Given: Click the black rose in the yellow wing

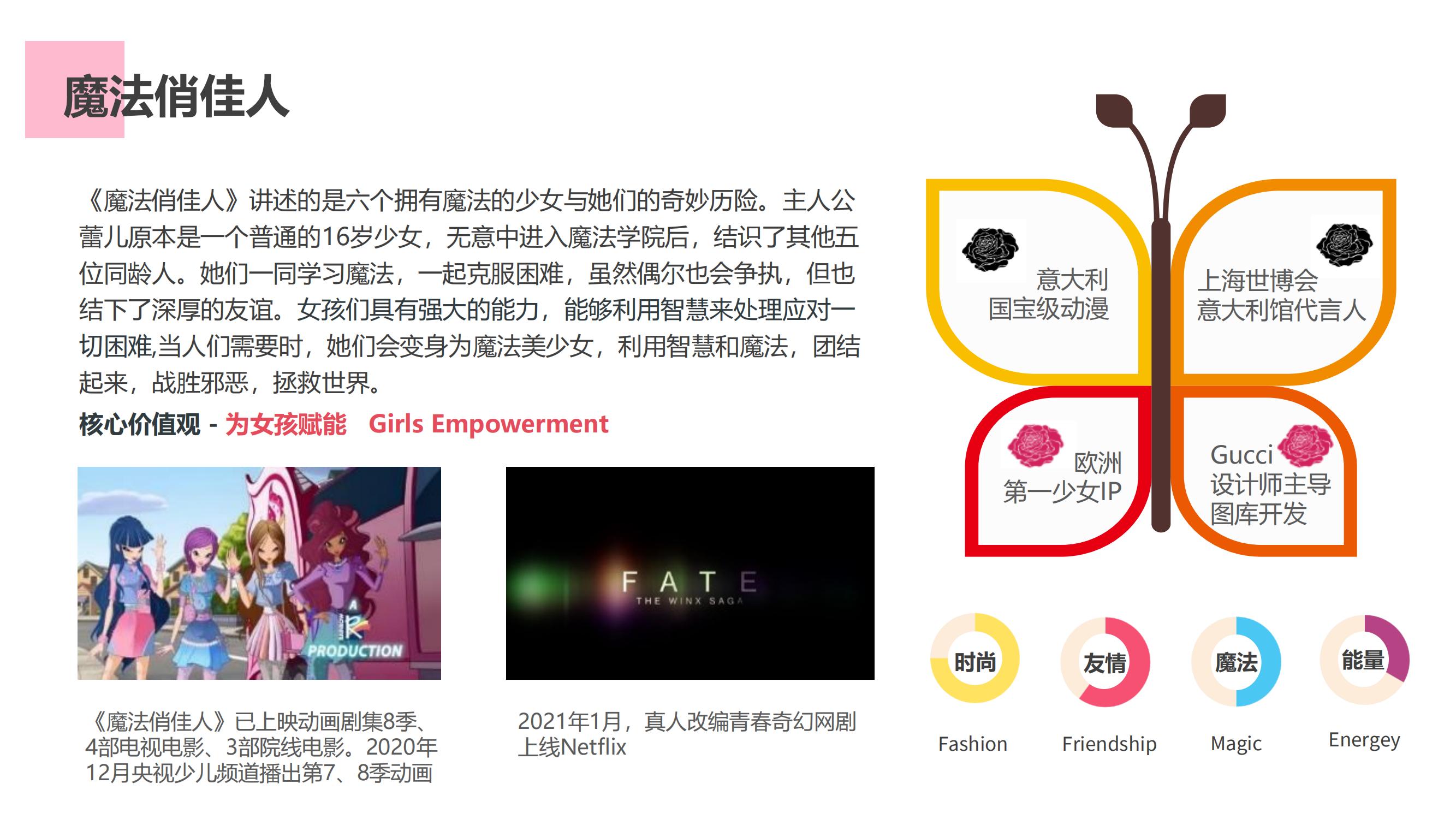Looking at the screenshot, I should pyautogui.click(x=990, y=250).
